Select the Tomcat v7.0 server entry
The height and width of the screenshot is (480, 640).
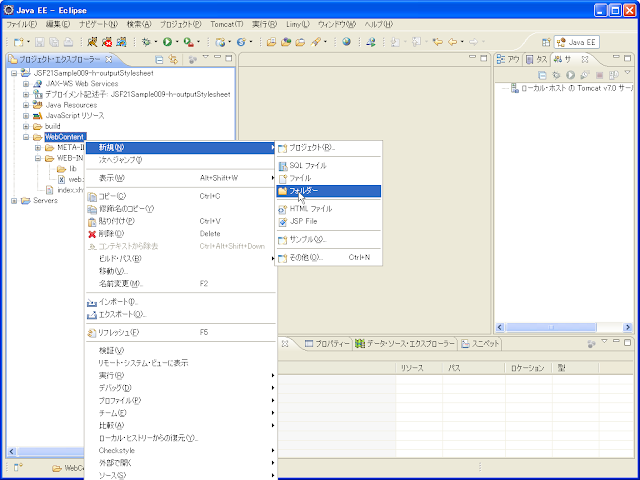[x=571, y=88]
